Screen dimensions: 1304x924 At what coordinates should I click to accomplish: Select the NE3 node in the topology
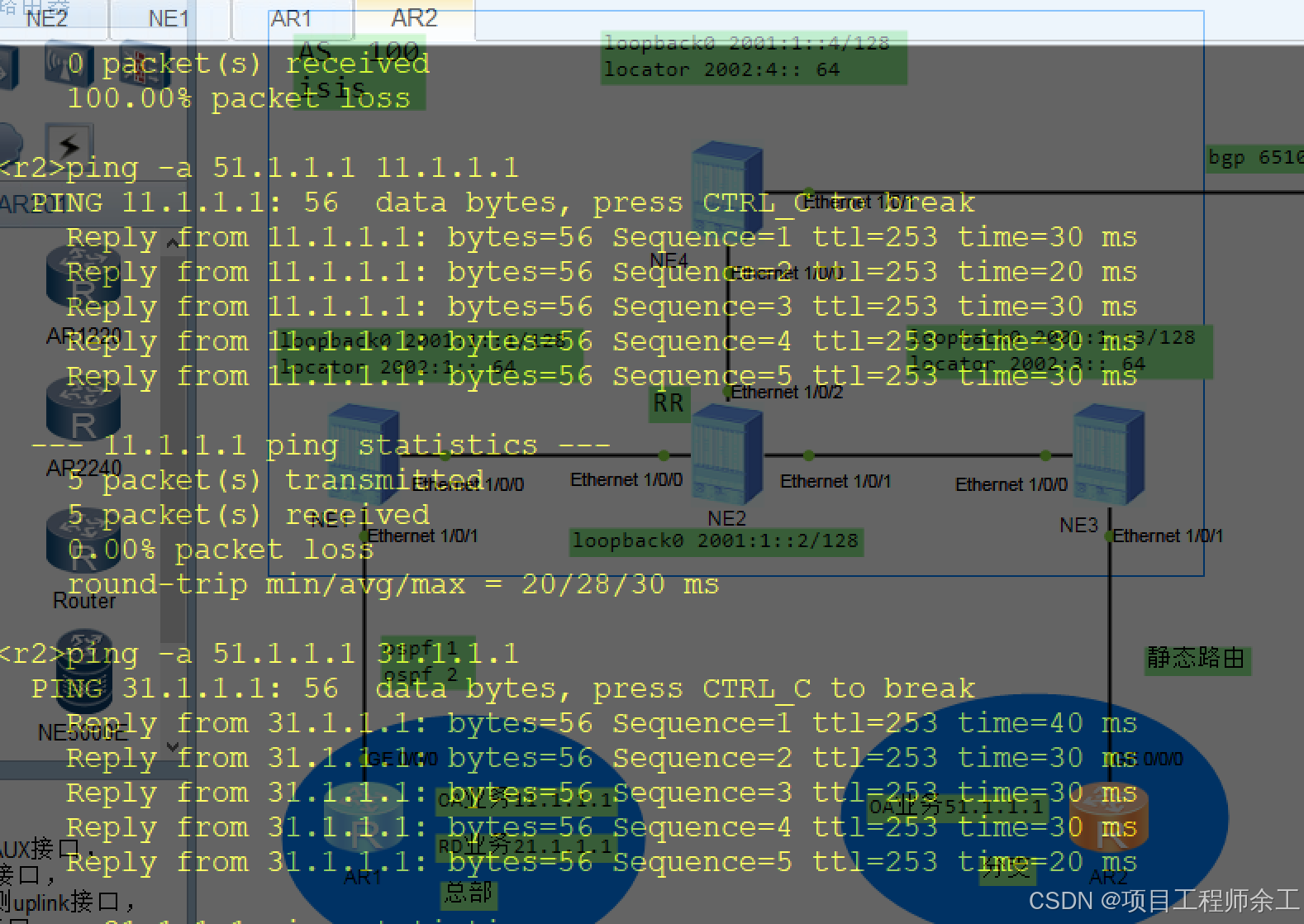tap(1107, 455)
